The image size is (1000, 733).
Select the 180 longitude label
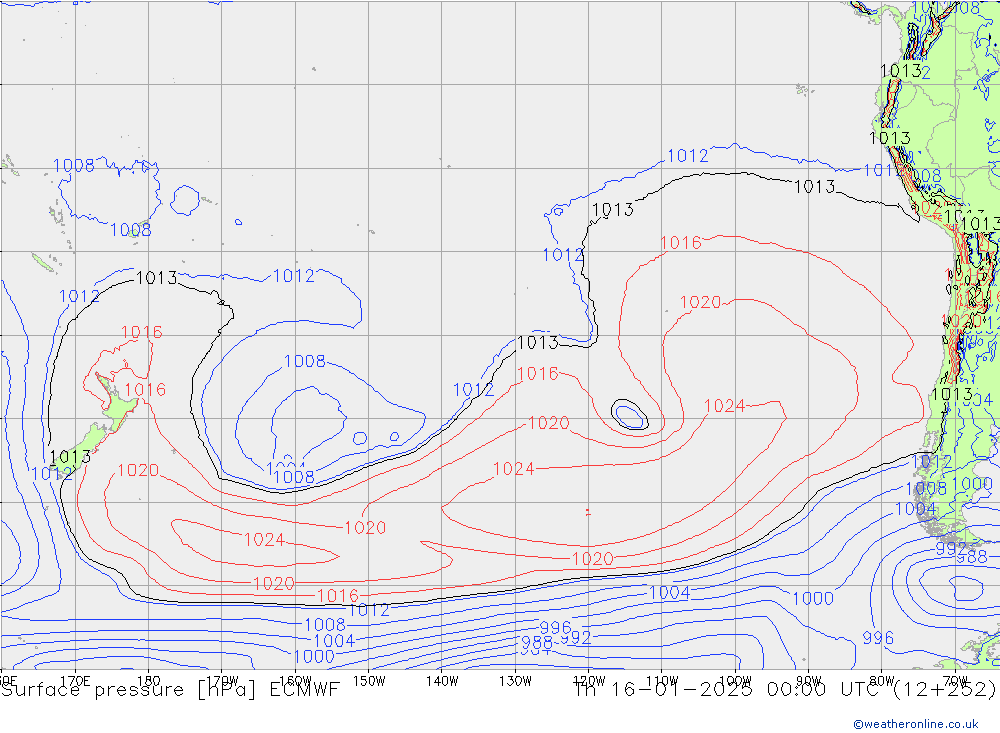click(x=149, y=681)
